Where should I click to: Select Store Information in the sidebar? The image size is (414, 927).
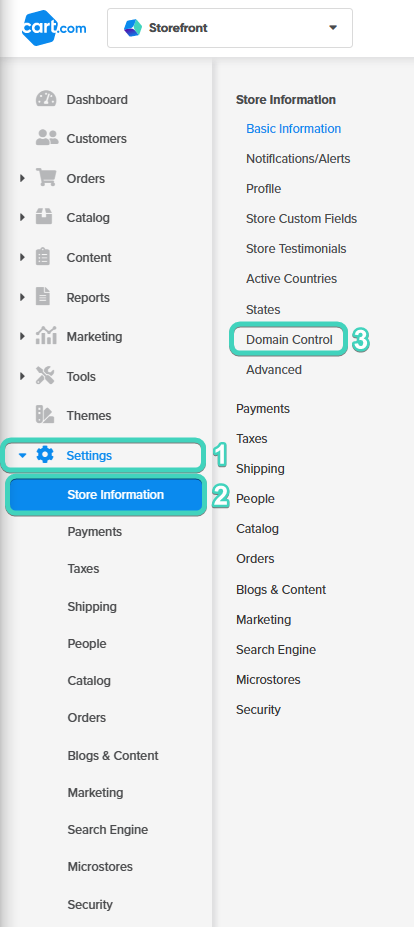106,495
